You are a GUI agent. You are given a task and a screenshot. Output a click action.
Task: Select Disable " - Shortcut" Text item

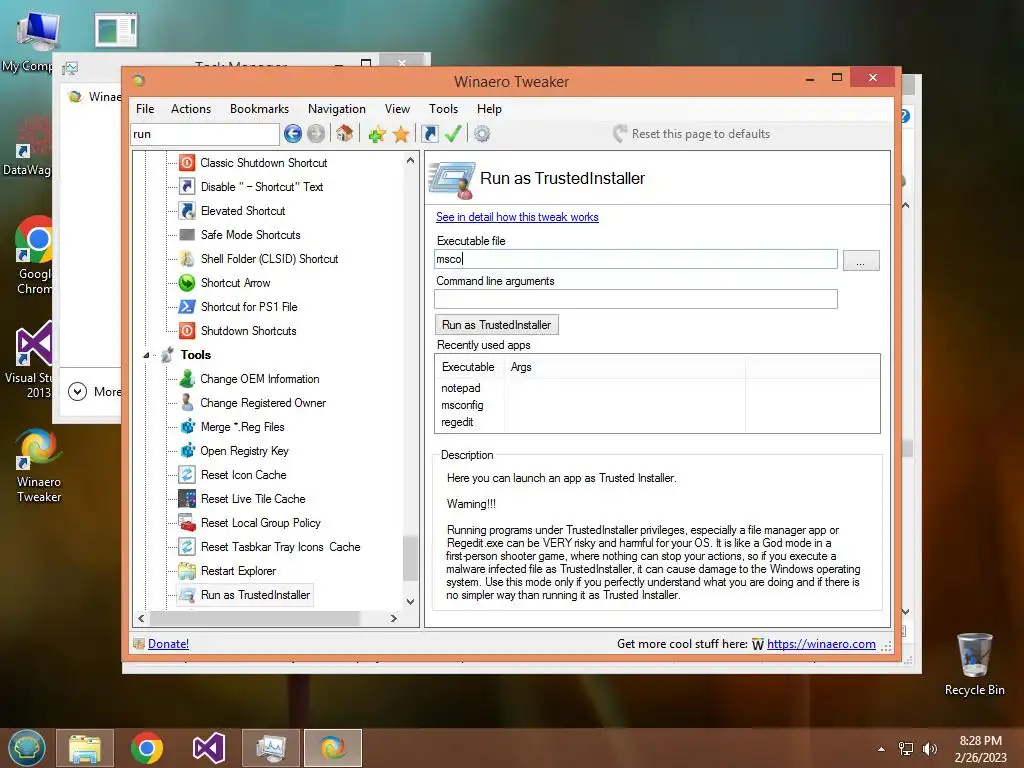coord(262,187)
